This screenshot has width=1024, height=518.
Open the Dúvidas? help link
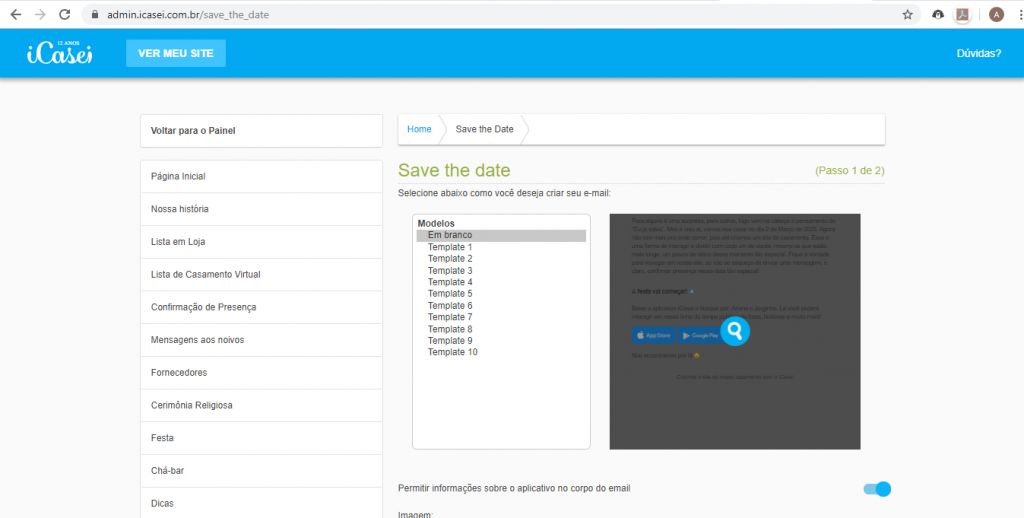pyautogui.click(x=978, y=54)
